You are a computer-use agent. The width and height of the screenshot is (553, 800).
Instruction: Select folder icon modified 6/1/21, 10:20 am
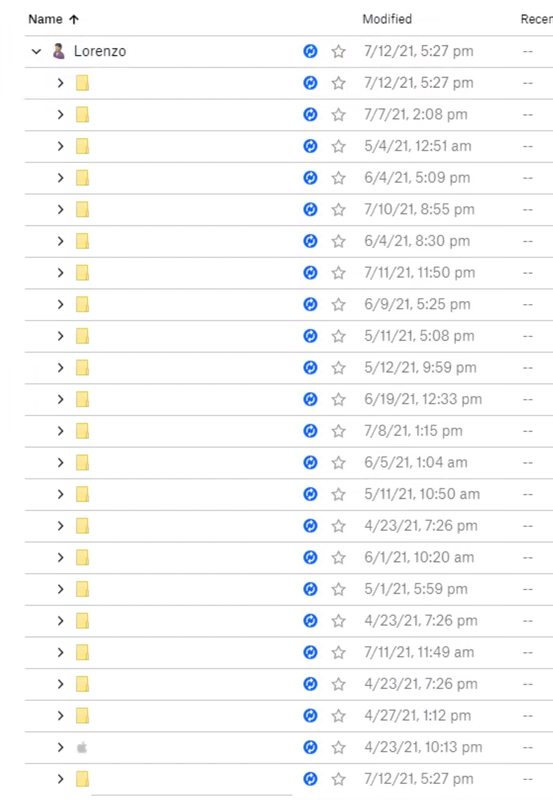[82, 557]
